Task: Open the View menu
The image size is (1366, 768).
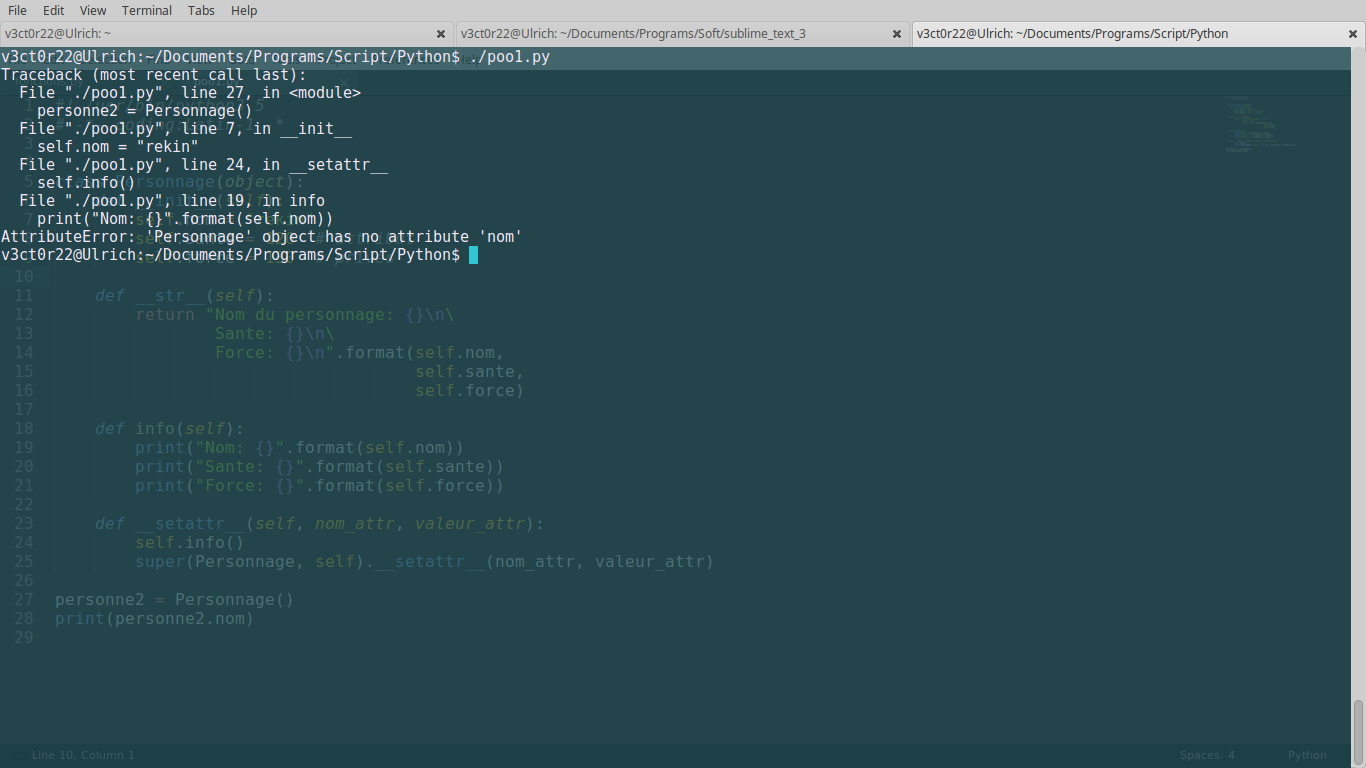Action: click(92, 10)
